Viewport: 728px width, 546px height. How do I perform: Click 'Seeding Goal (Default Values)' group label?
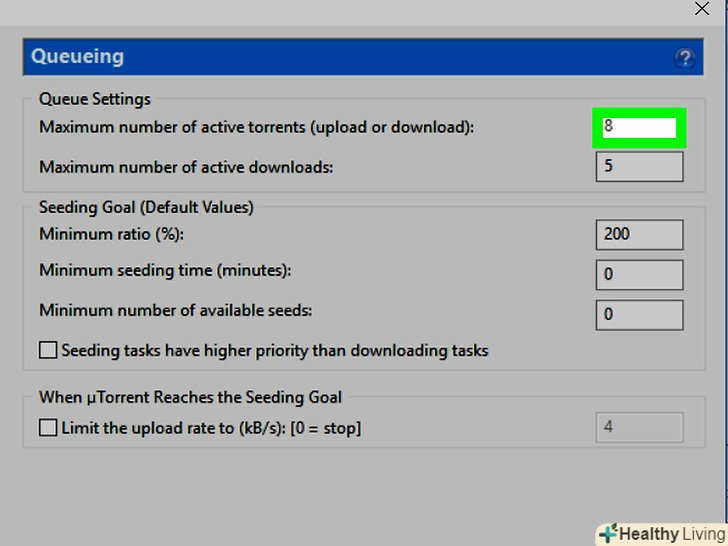click(x=146, y=207)
